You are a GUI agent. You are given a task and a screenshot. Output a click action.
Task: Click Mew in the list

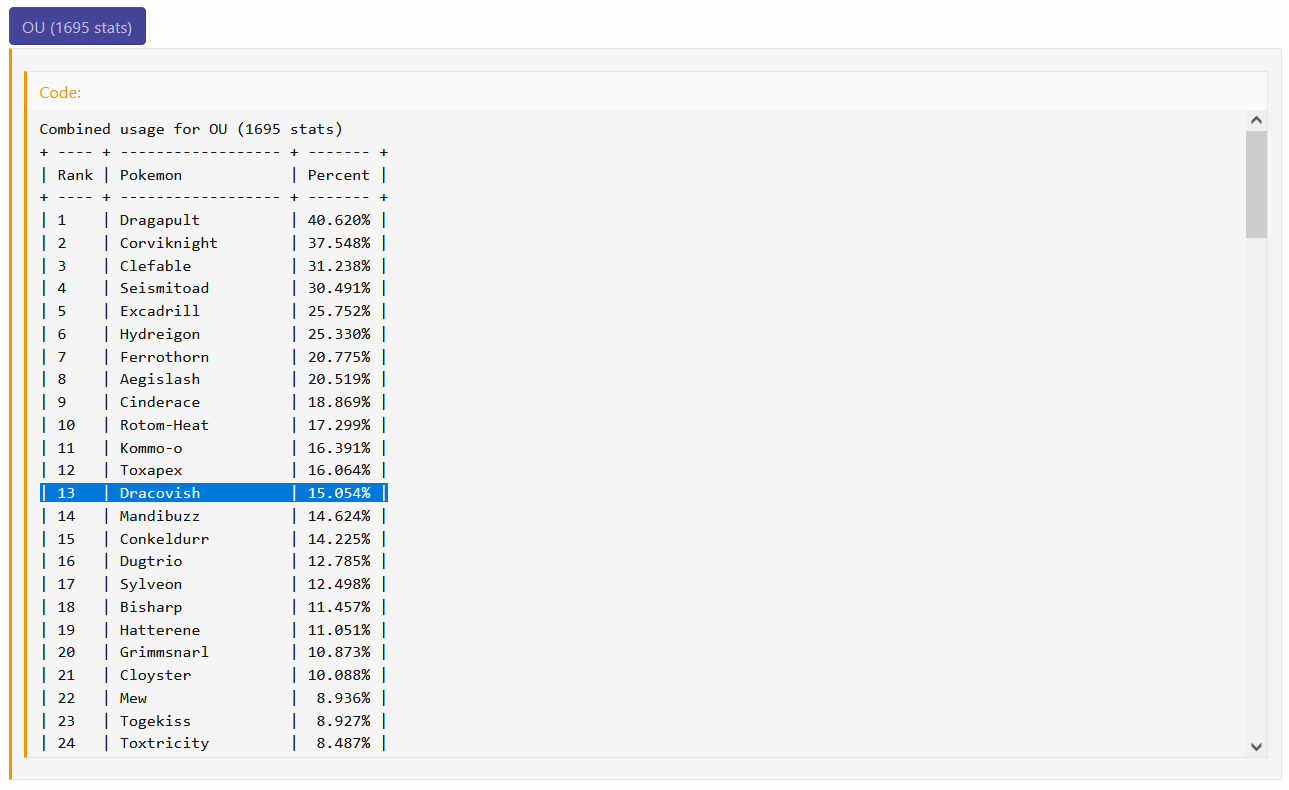133,698
